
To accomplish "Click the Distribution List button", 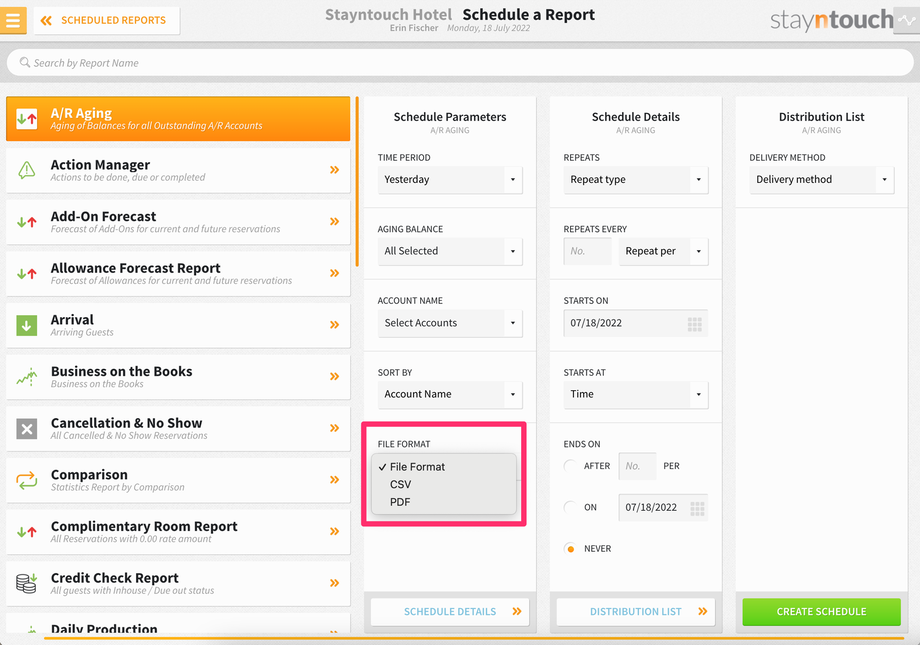I will click(636, 612).
